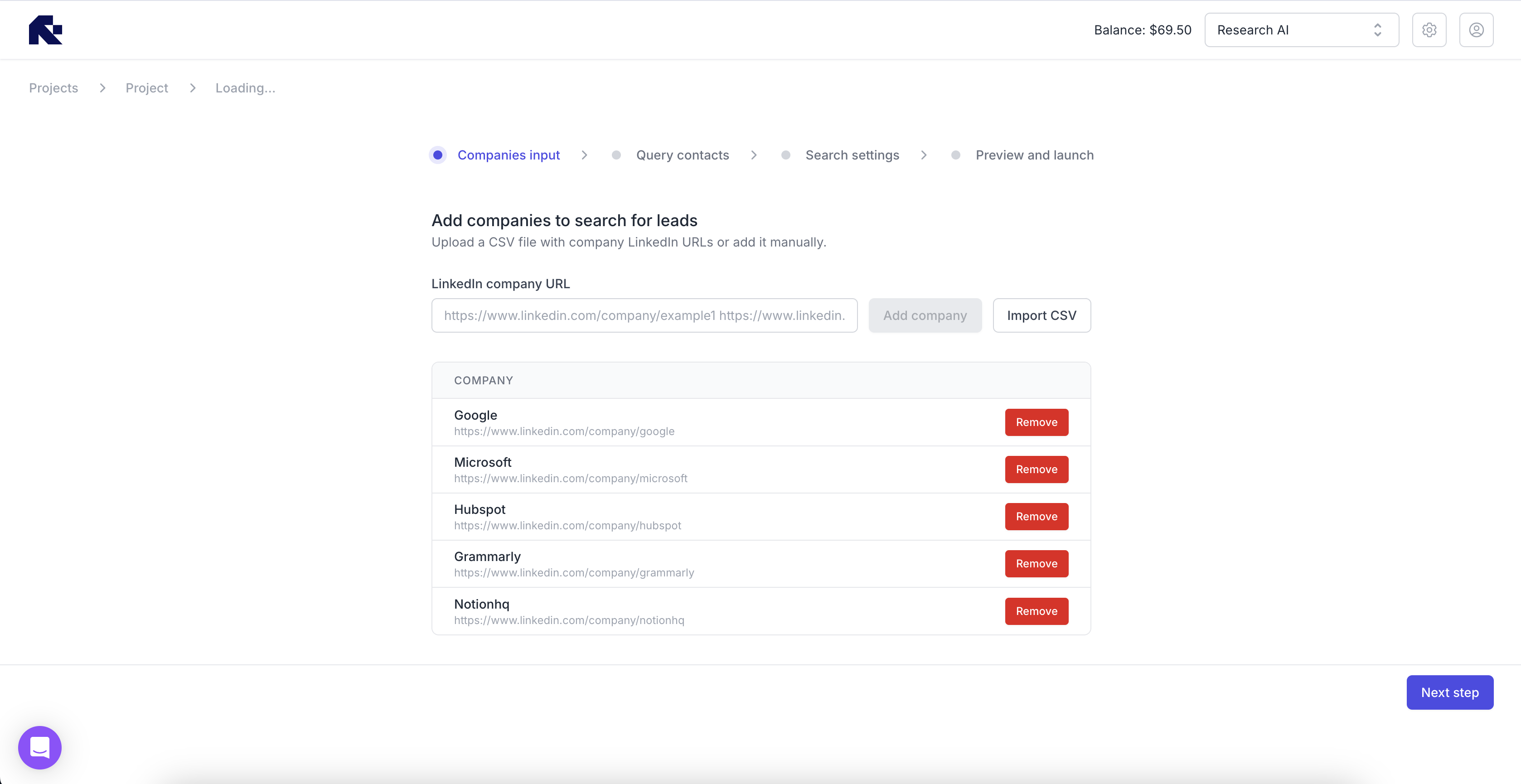The image size is (1521, 784).
Task: Remove Microsoft from the company list
Action: coord(1036,469)
